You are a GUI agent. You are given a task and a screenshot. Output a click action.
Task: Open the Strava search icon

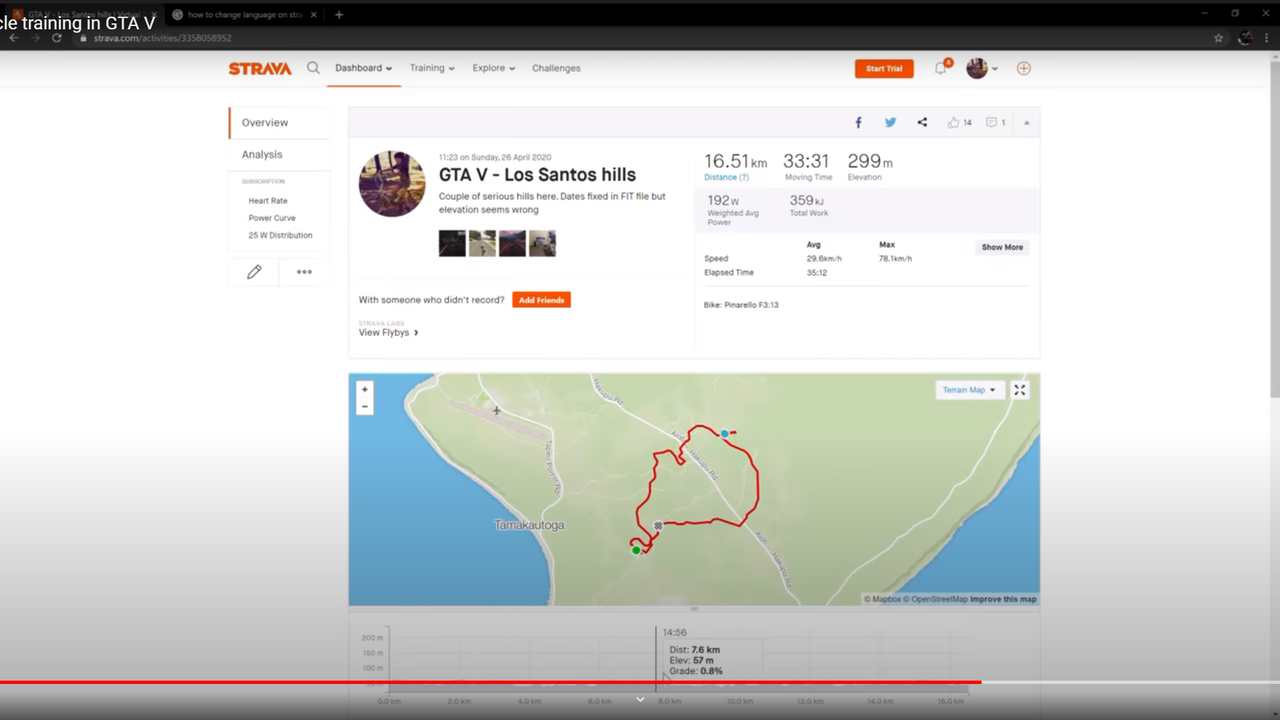click(x=313, y=68)
